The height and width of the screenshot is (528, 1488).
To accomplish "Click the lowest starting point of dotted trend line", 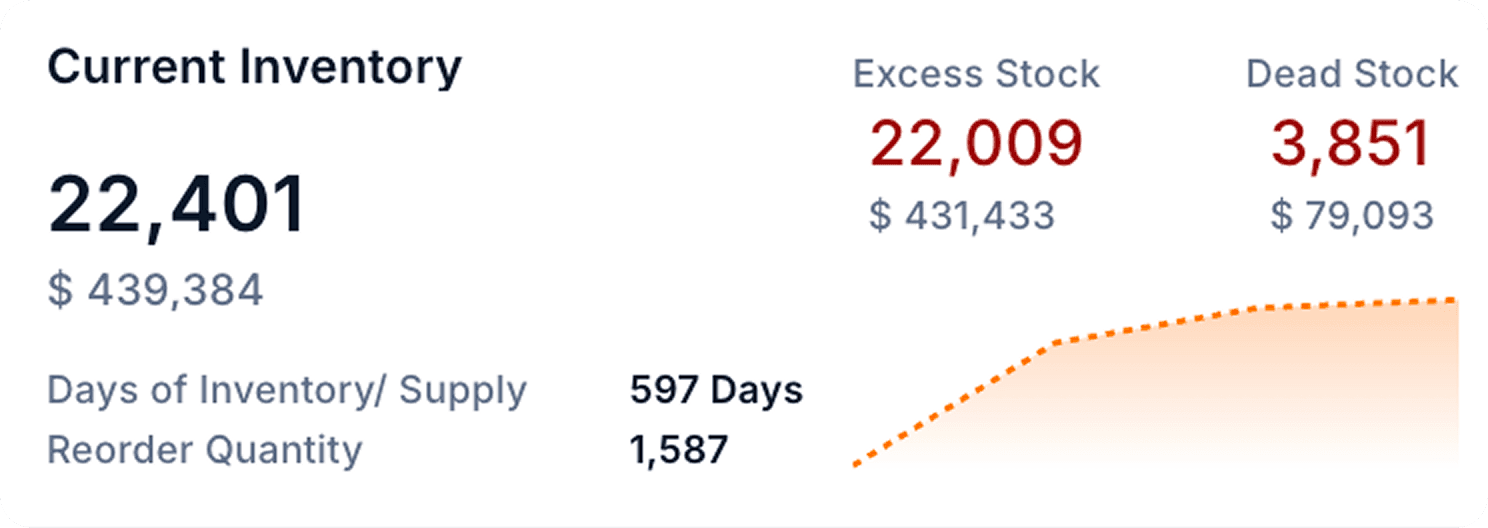I will (856, 464).
